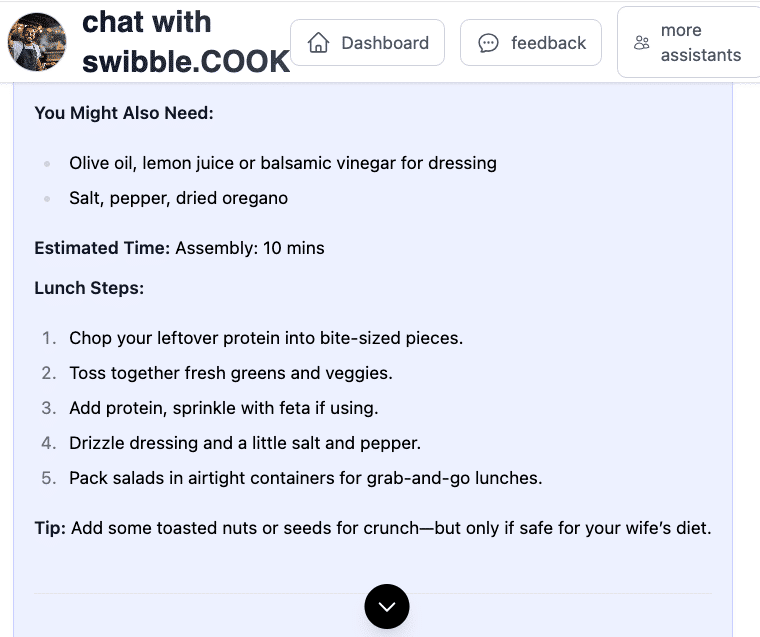Select the olive oil dressing bullet line

pos(283,163)
